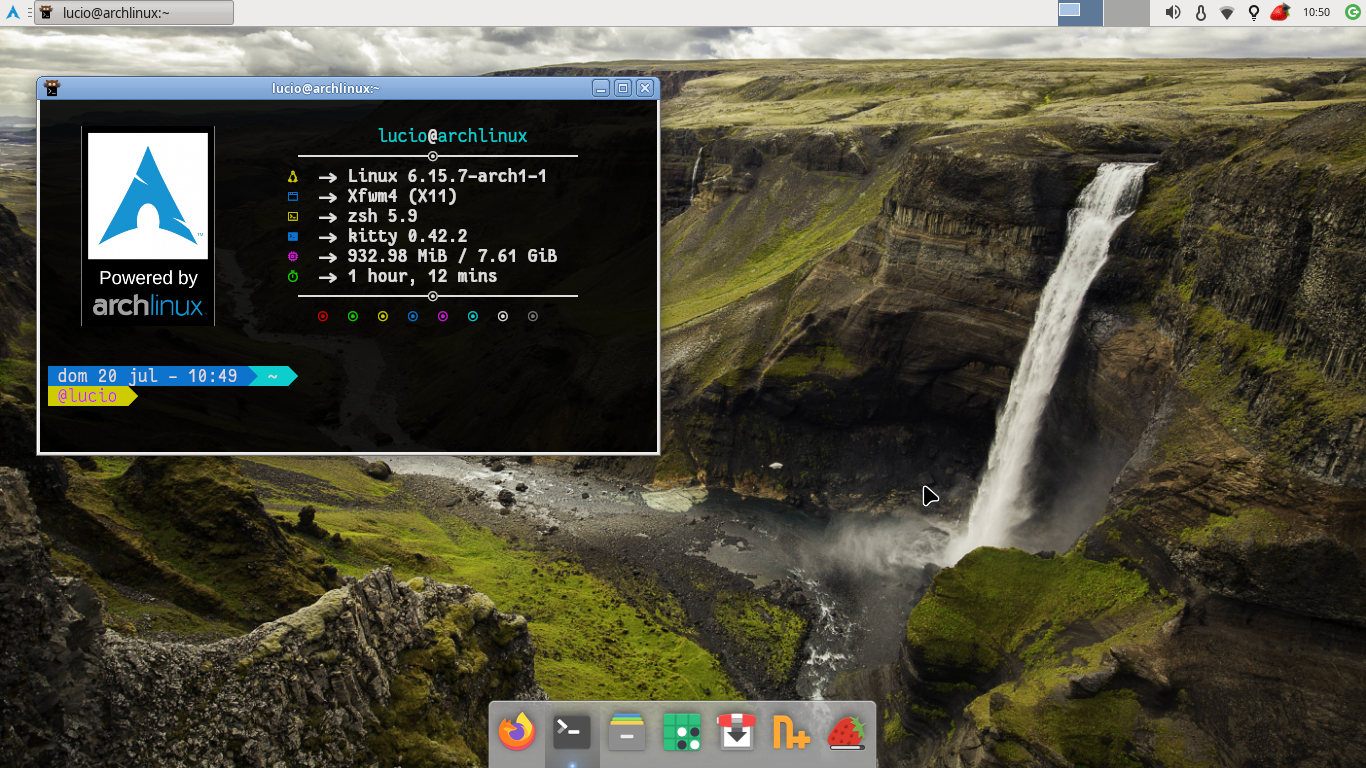Open the Arch Linux applications menu
Screen dimensions: 1366x768
13,13
